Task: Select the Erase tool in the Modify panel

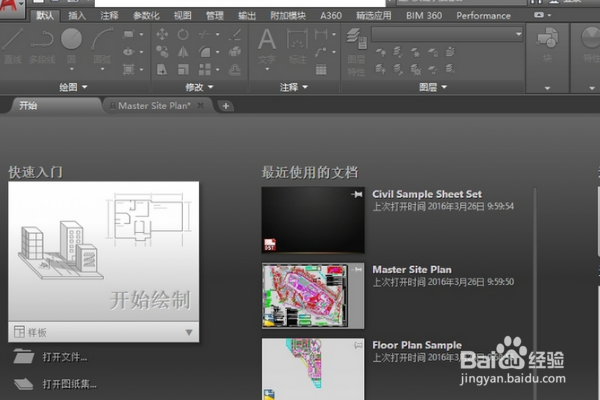Action: point(234,34)
